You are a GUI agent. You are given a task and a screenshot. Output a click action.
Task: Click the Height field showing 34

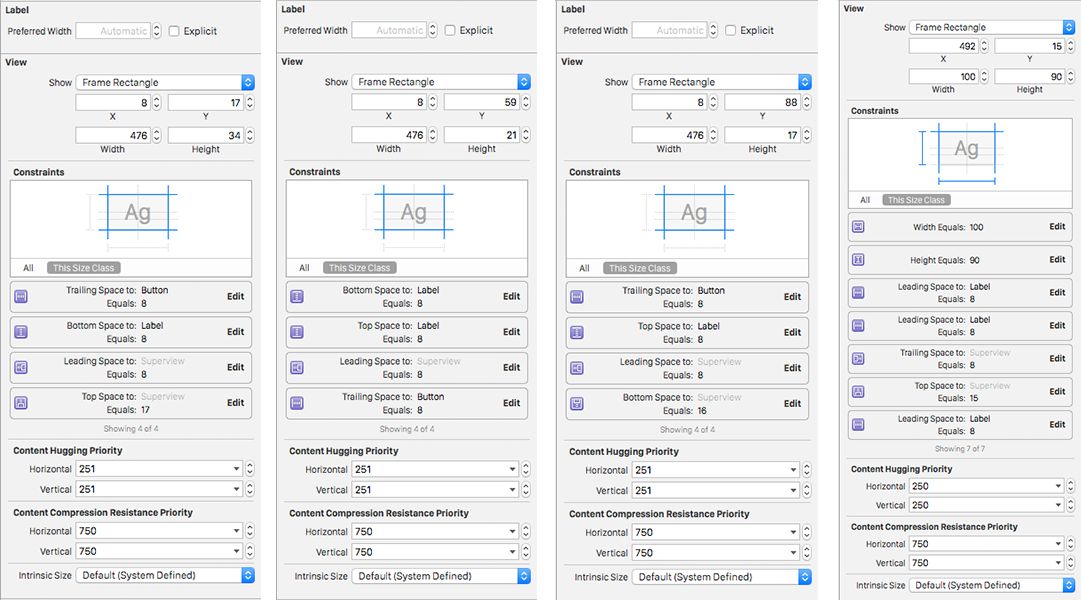(205, 135)
